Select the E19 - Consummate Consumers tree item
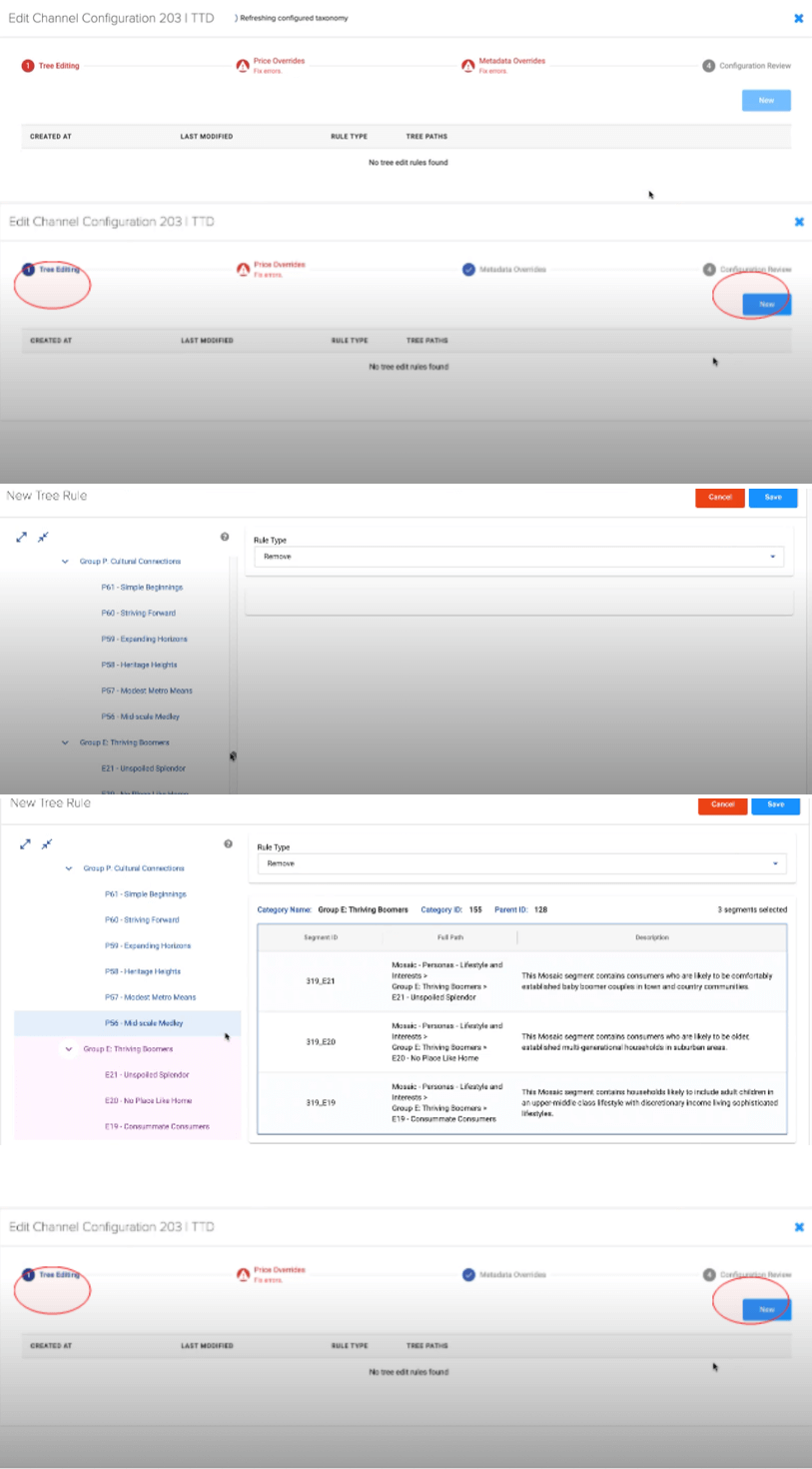Image resolution: width=812 pixels, height=1469 pixels. tap(157, 1126)
